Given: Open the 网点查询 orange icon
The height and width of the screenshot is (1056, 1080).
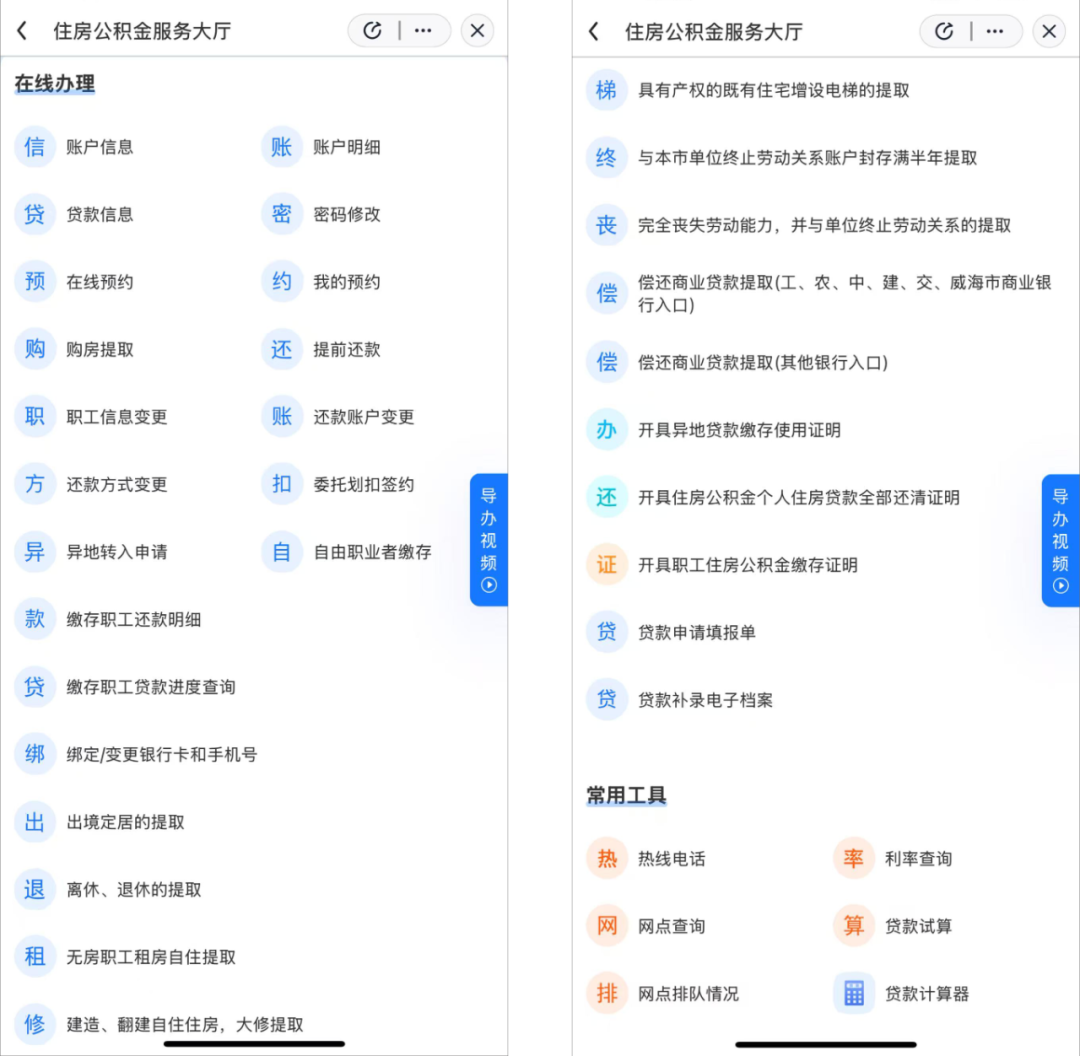Looking at the screenshot, I should pos(606,926).
